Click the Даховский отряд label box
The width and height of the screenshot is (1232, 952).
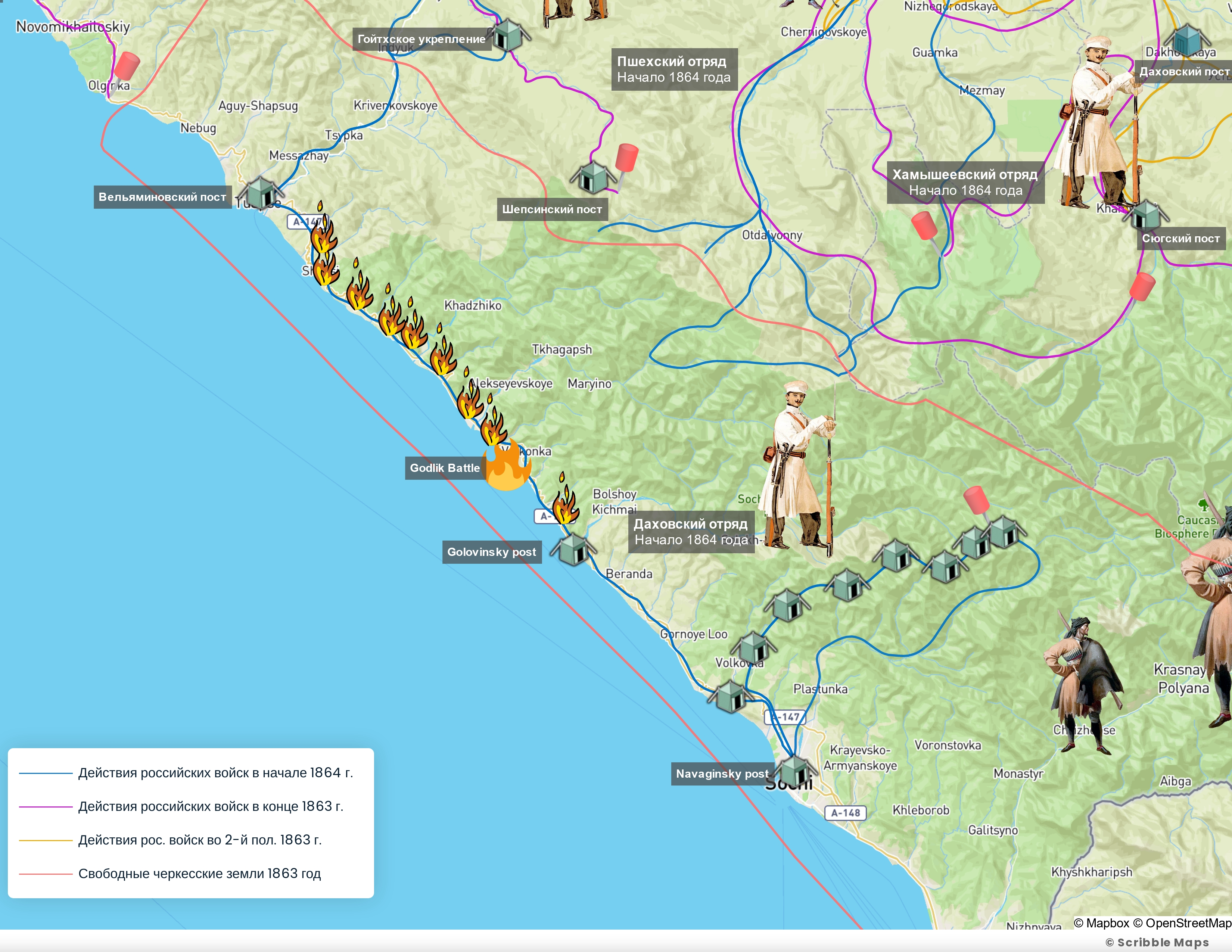click(x=691, y=532)
